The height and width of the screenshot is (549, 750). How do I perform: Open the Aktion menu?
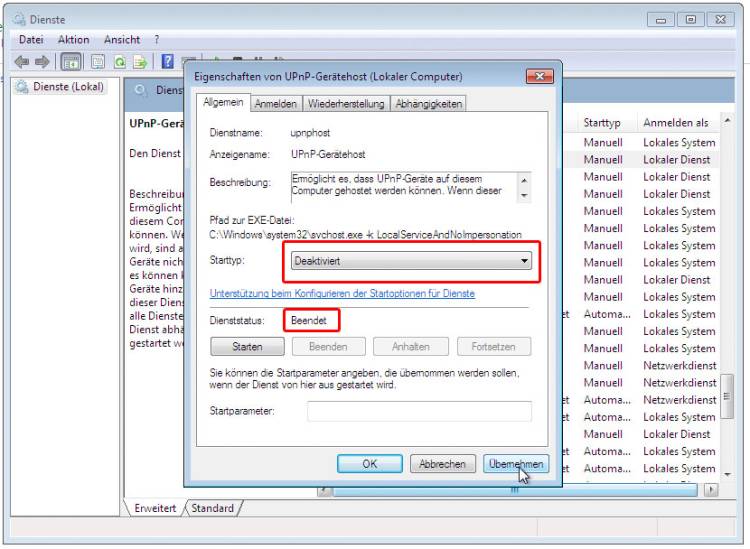pos(73,39)
